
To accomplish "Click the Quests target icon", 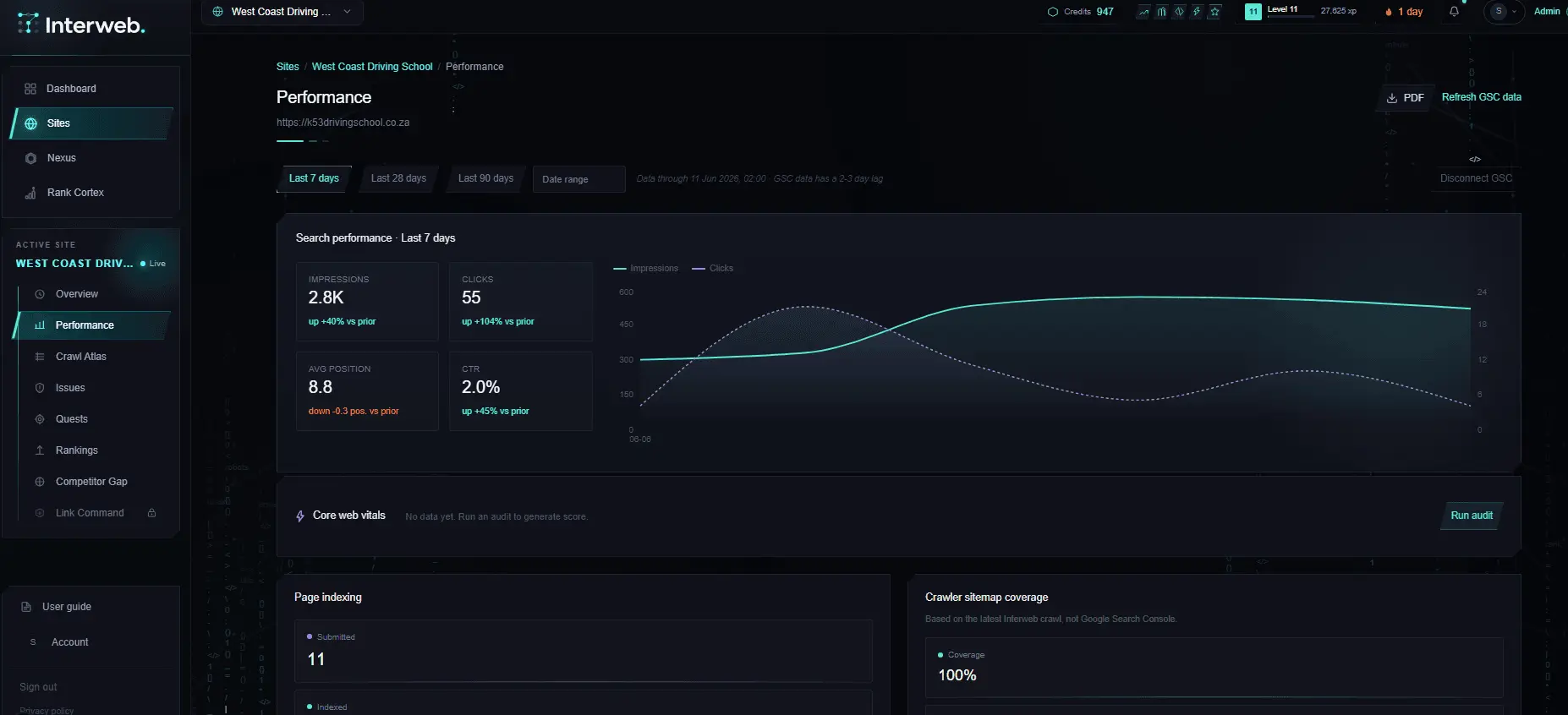I will 40,419.
